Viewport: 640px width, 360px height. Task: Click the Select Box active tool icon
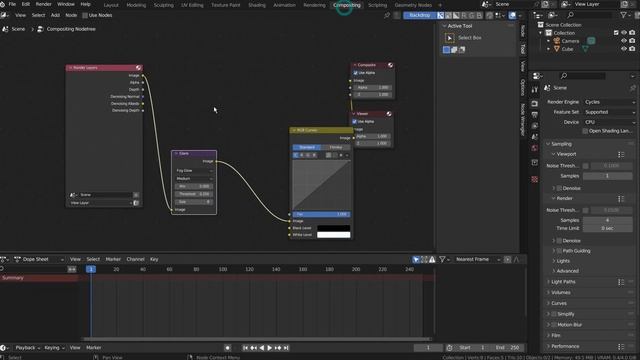[449, 38]
